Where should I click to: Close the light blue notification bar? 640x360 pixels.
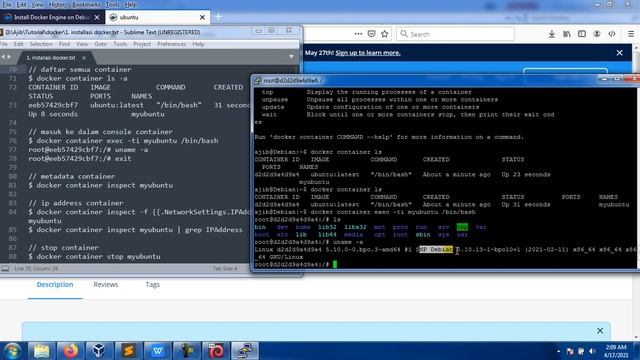[600, 331]
